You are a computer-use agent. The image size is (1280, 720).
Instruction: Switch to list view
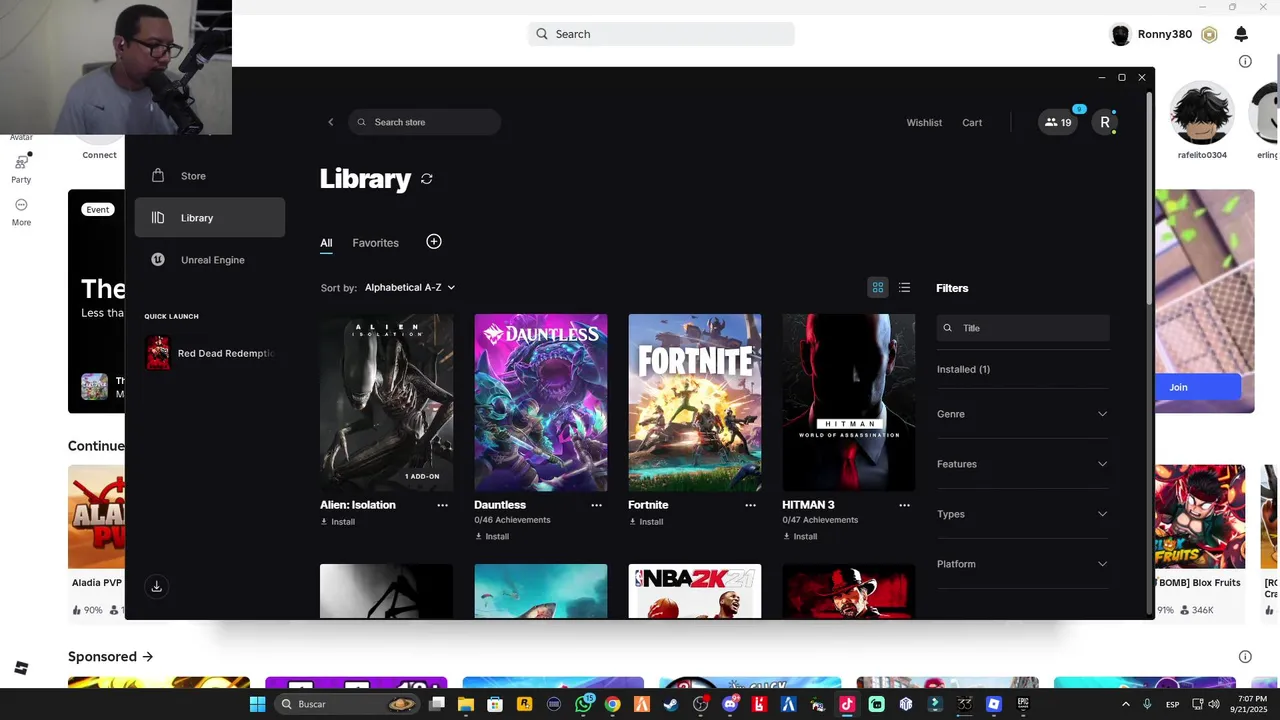pos(905,288)
